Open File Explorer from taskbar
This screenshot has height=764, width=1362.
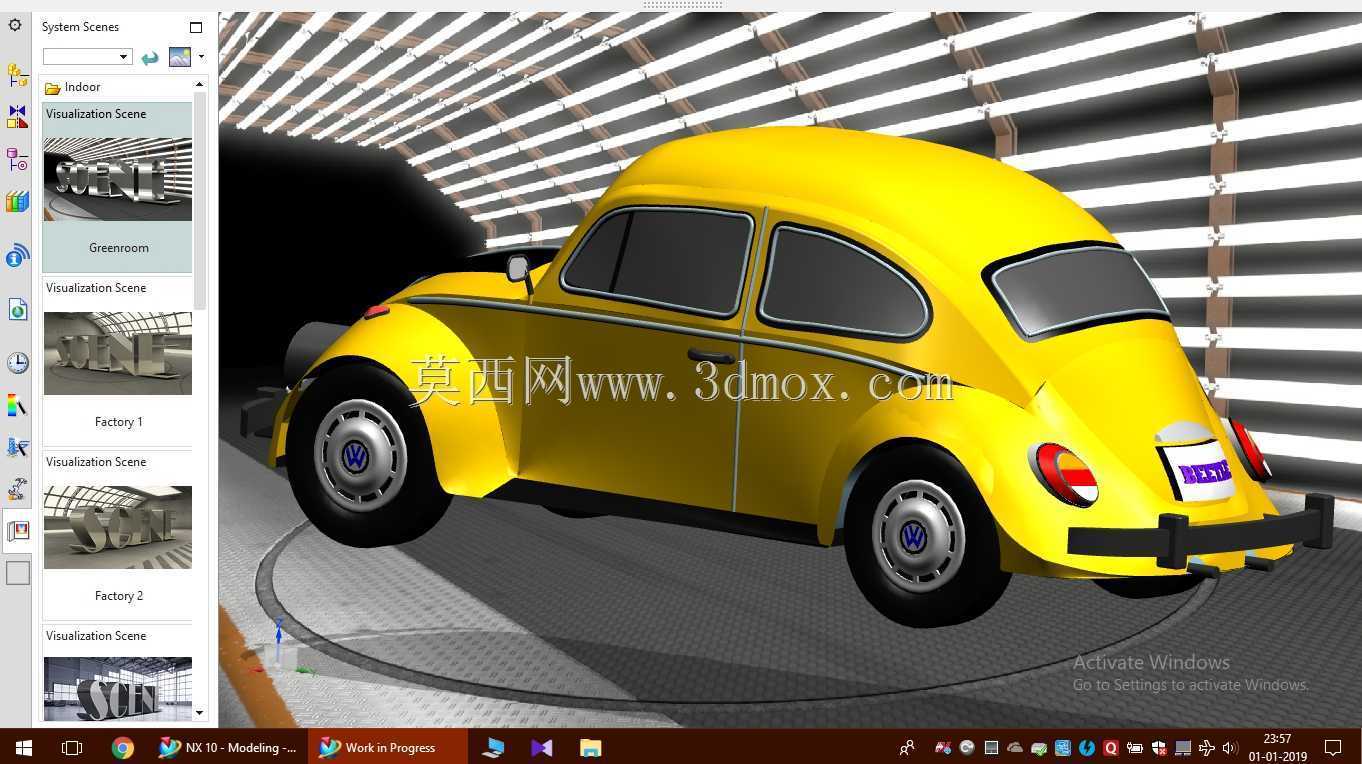(x=591, y=747)
